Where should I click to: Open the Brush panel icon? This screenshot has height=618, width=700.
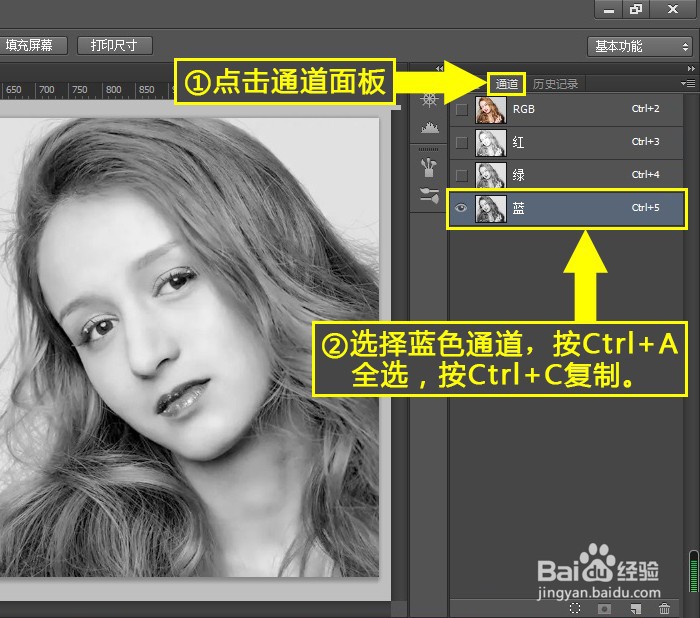pos(429,196)
